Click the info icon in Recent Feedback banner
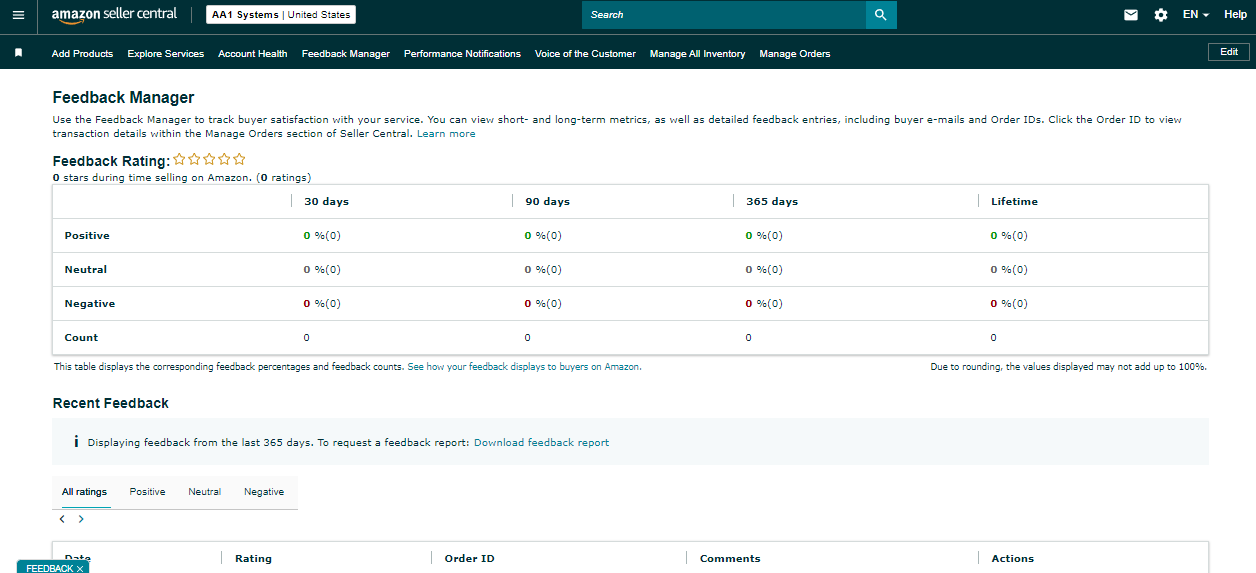This screenshot has width=1256, height=573. click(x=76, y=442)
